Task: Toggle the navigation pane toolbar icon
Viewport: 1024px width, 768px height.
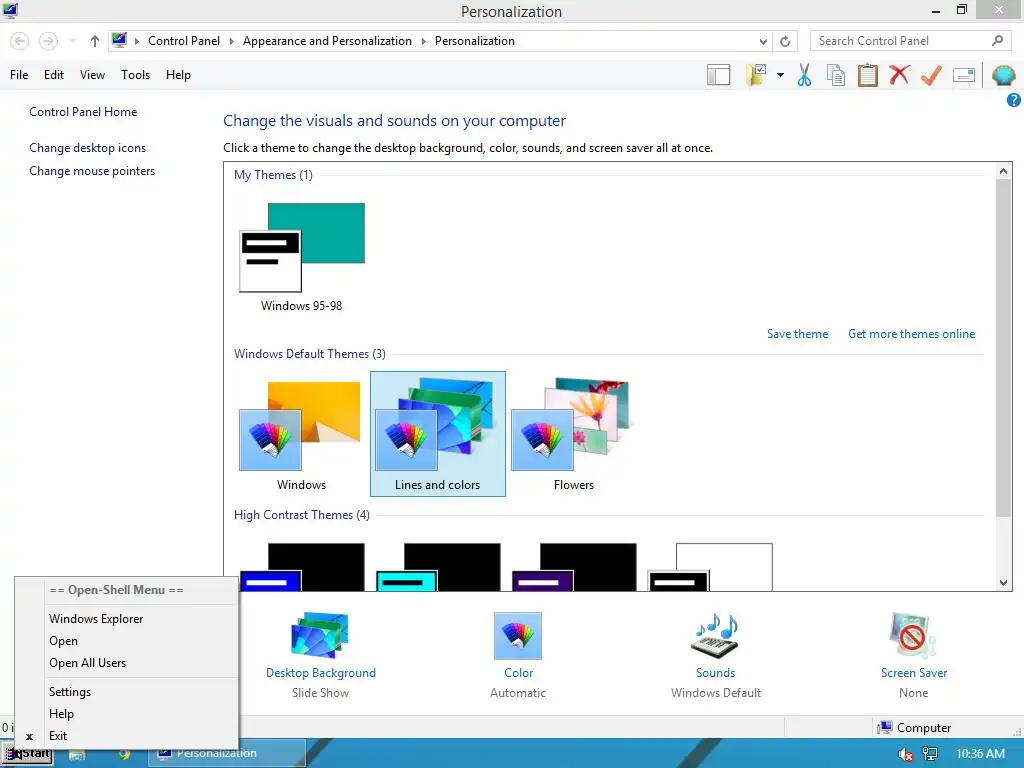Action: click(x=718, y=75)
